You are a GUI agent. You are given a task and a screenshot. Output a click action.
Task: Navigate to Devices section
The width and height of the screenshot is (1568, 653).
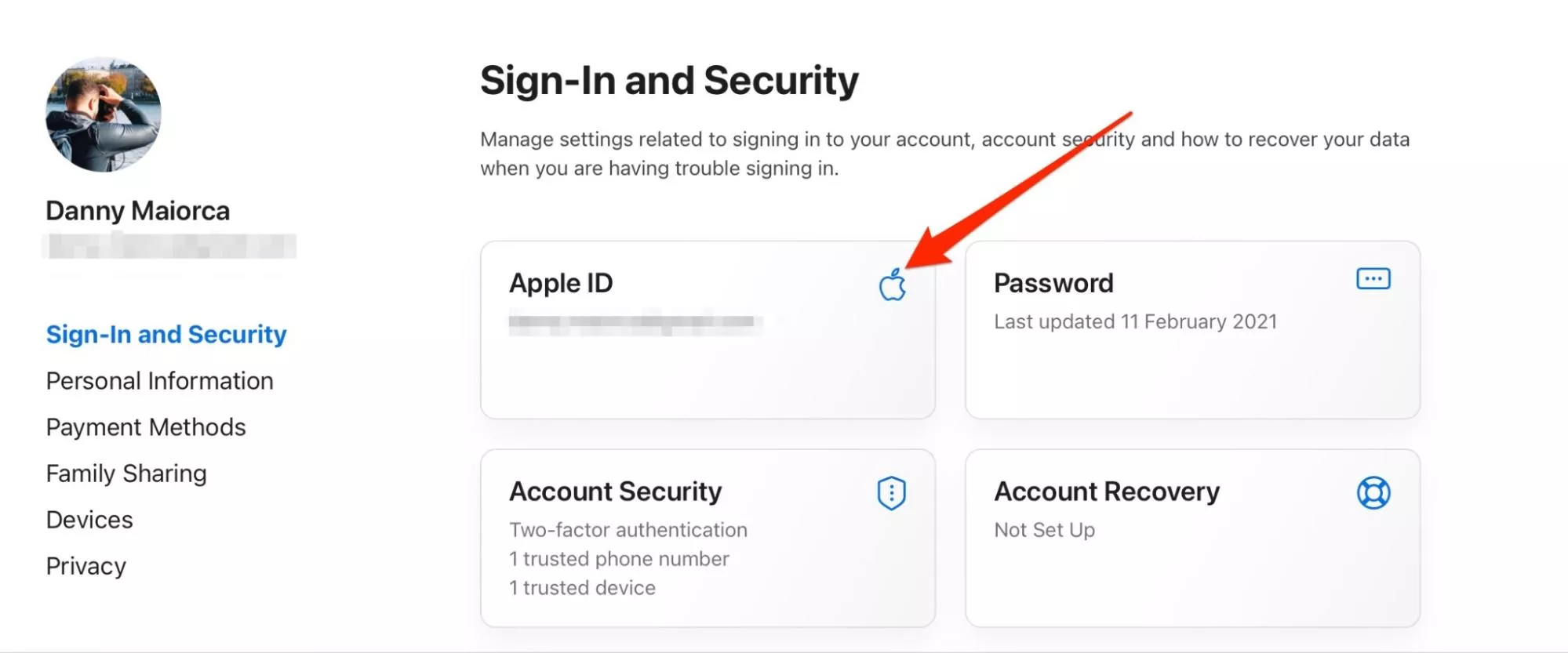89,520
